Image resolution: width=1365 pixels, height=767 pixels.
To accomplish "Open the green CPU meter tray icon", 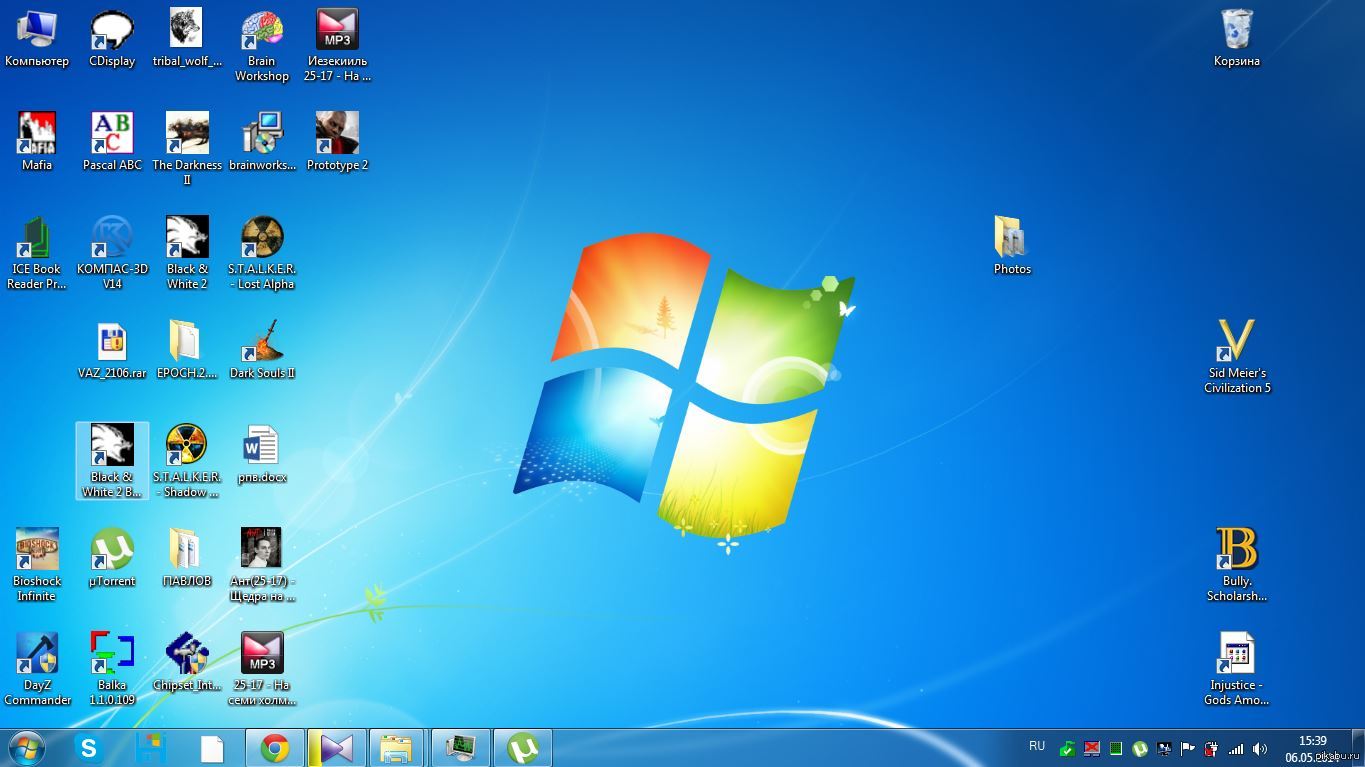I will [1116, 748].
